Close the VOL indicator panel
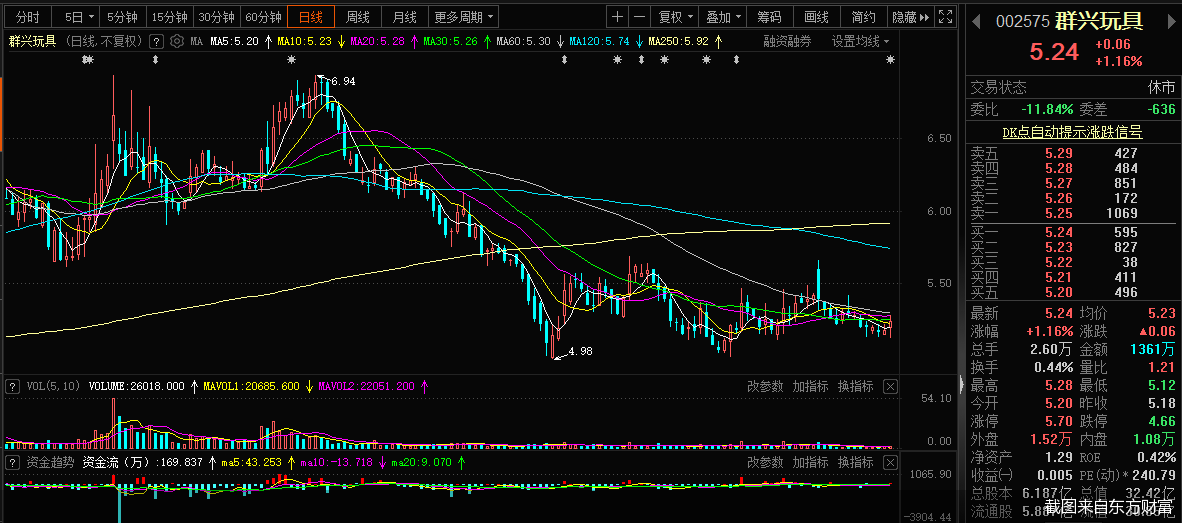Image resolution: width=1182 pixels, height=523 pixels. click(x=890, y=386)
